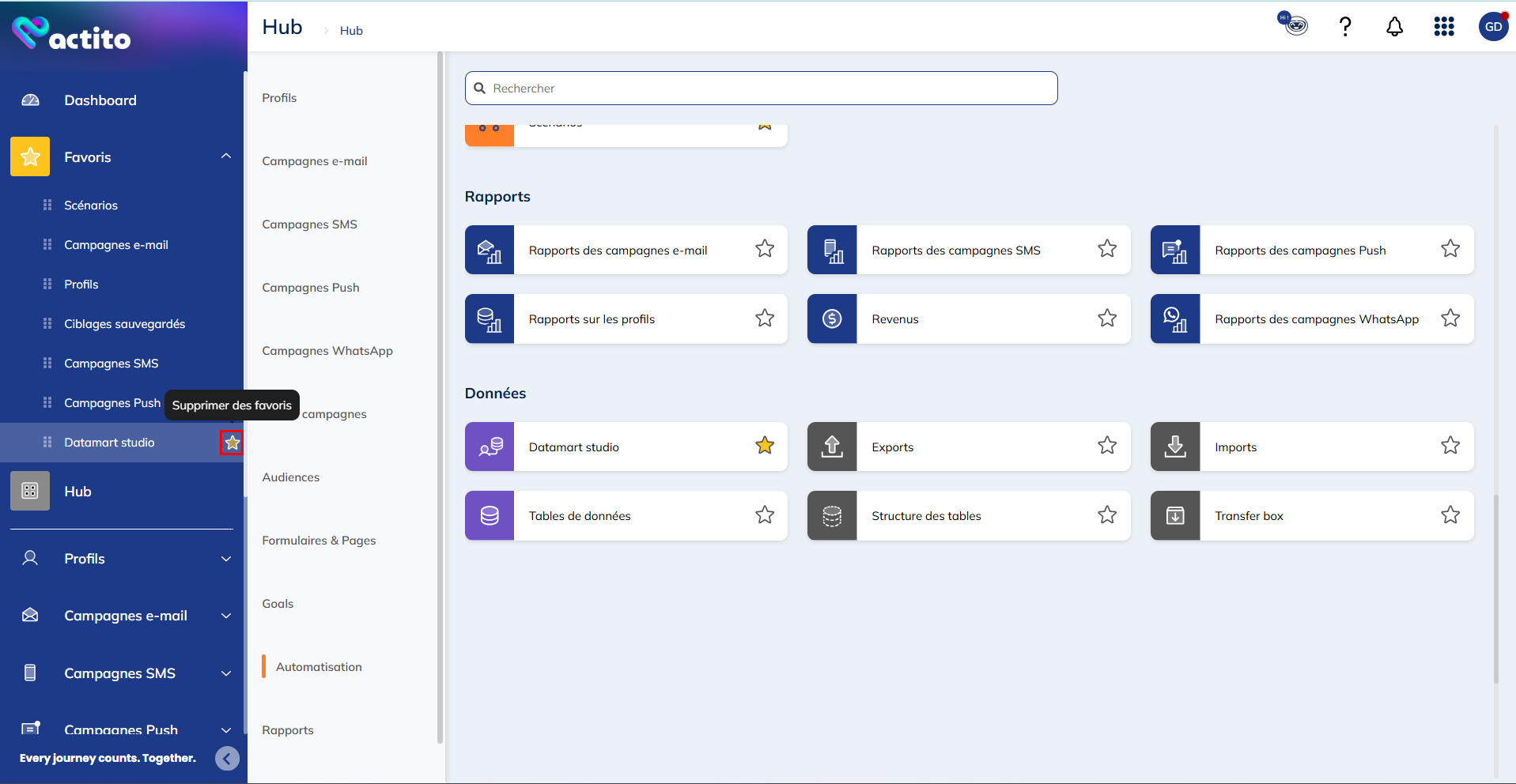Collapse the Favoris section chevron
The image size is (1516, 784).
tap(226, 156)
